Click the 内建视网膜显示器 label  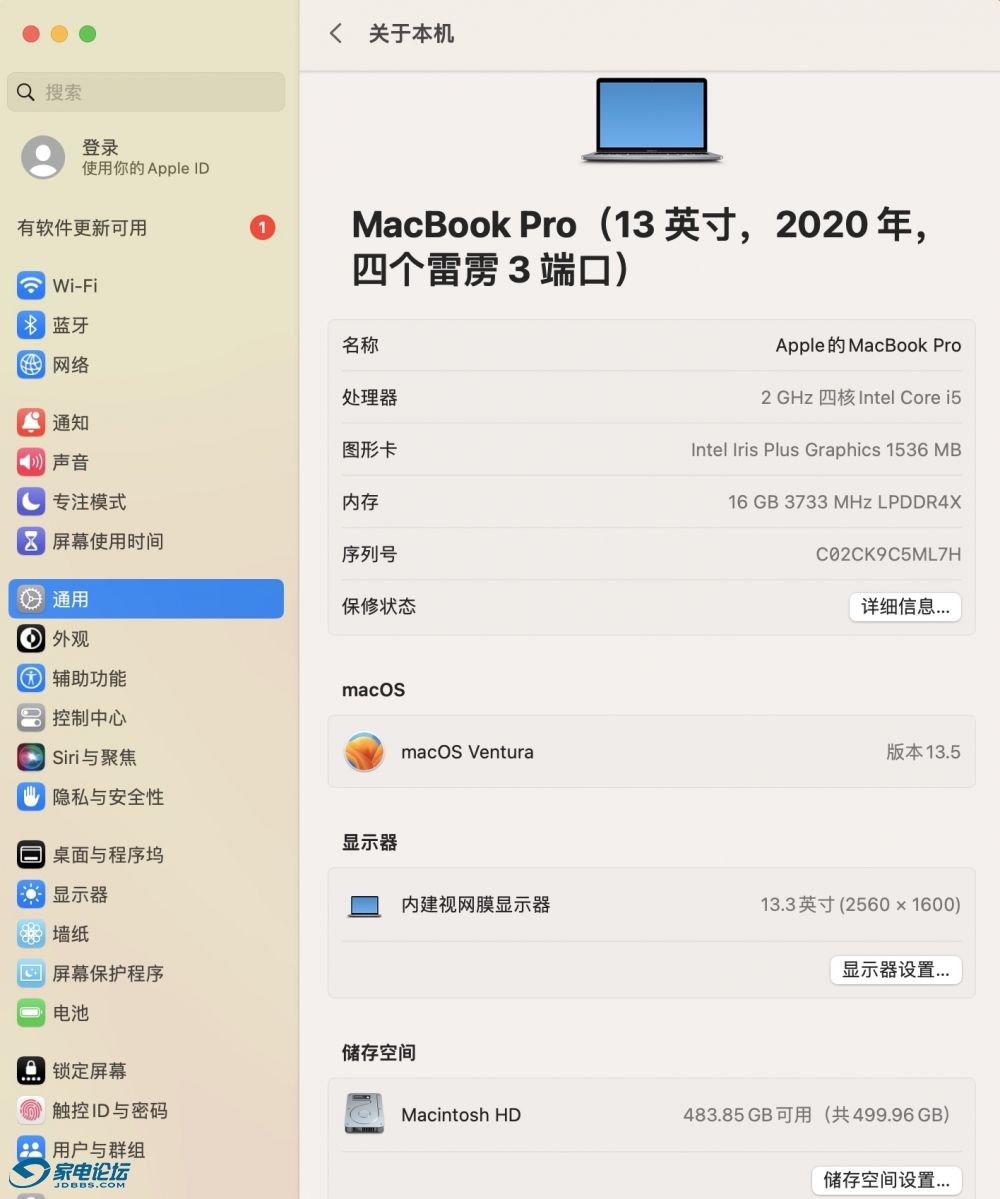click(x=476, y=905)
